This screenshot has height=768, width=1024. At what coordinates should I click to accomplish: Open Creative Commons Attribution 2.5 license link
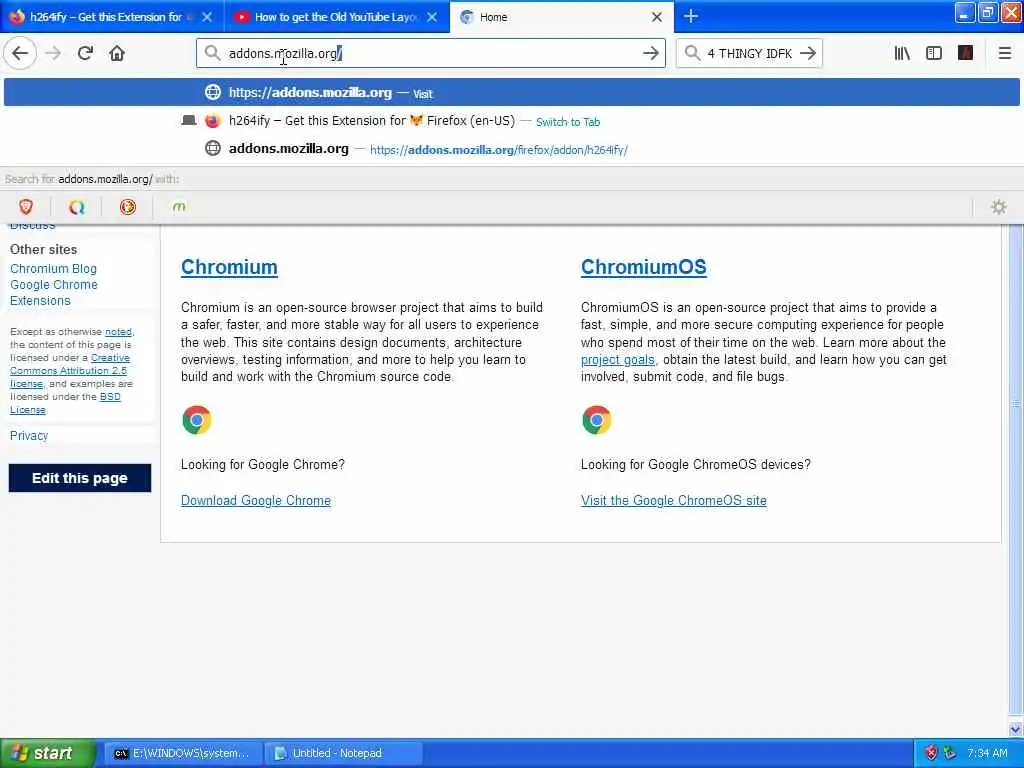pyautogui.click(x=70, y=370)
